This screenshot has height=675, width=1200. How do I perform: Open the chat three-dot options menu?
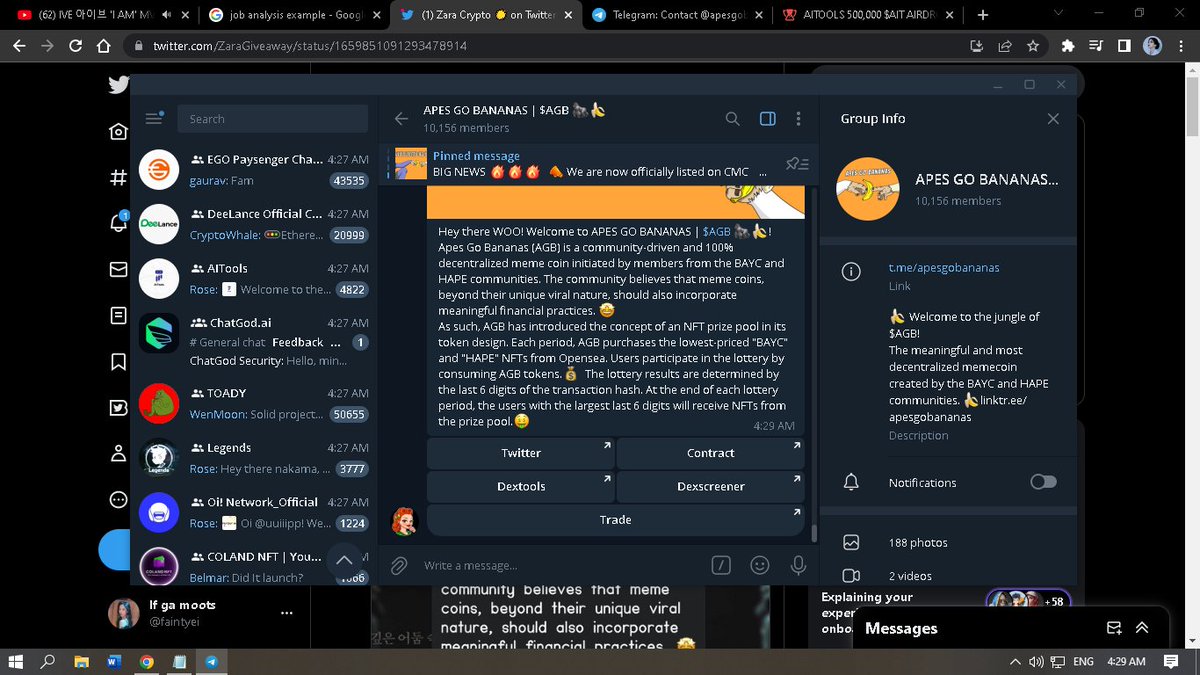point(798,118)
